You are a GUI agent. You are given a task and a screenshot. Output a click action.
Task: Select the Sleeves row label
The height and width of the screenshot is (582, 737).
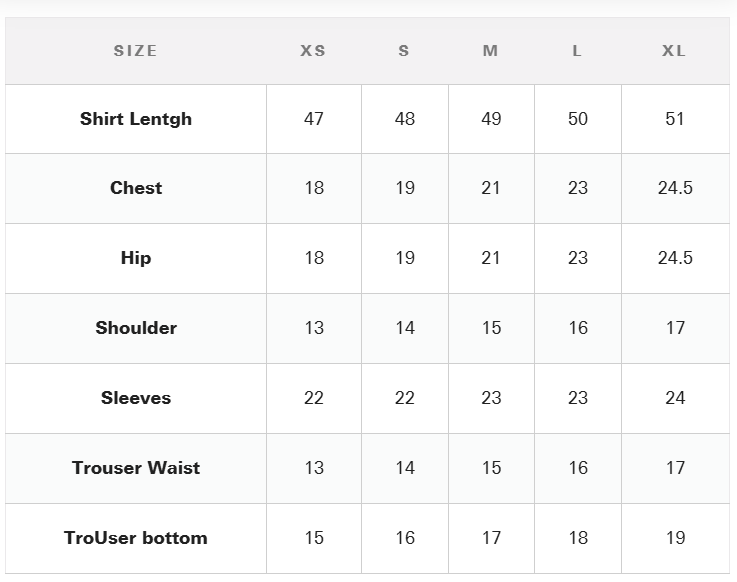(136, 398)
